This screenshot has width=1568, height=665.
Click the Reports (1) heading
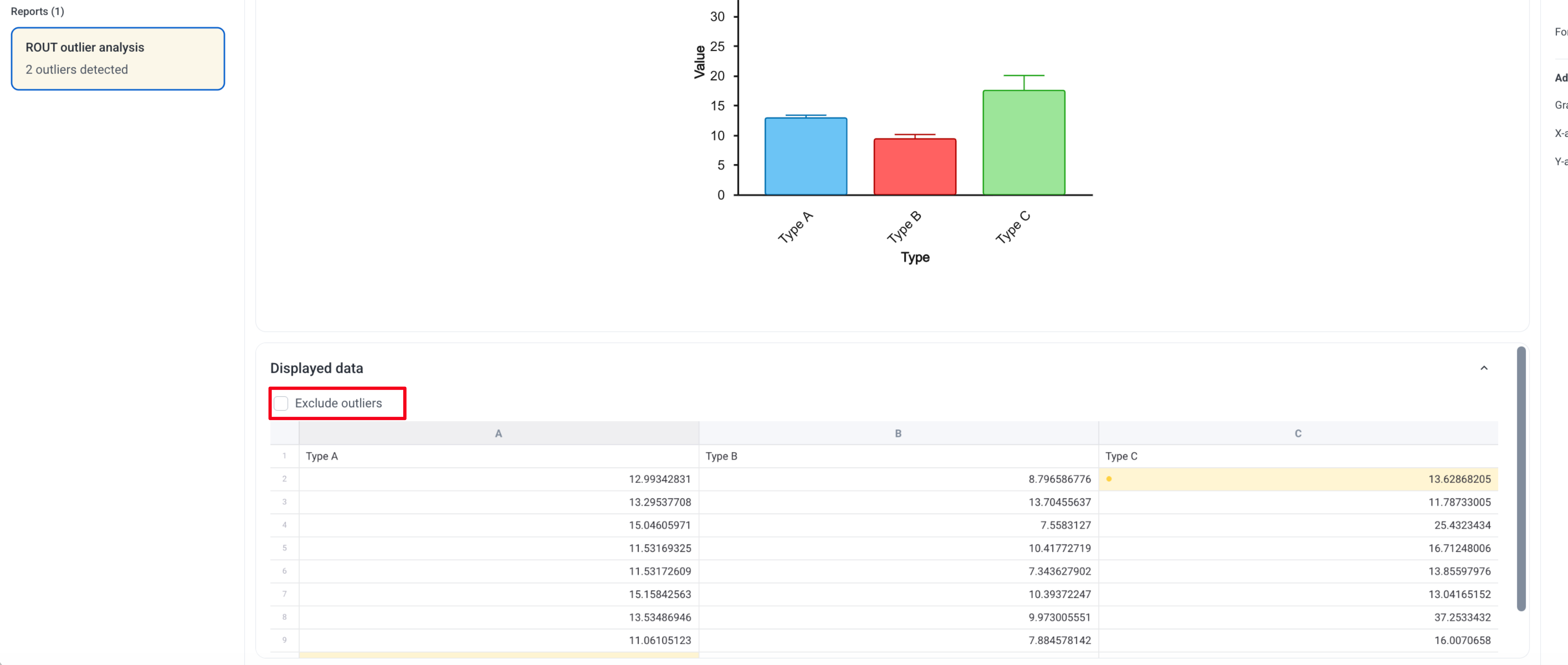point(37,11)
